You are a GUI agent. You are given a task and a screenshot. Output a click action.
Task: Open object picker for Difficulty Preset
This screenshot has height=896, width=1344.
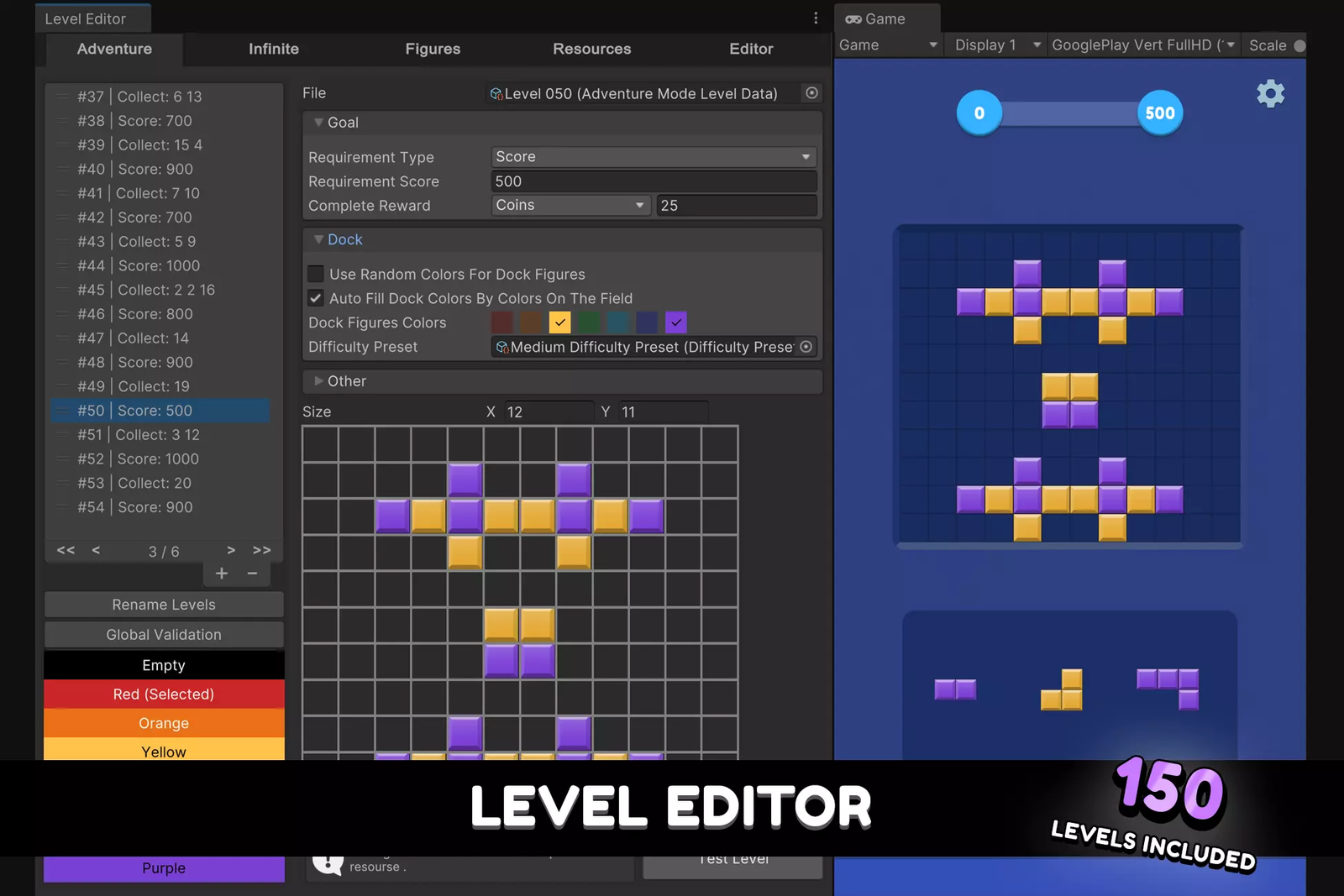click(806, 347)
